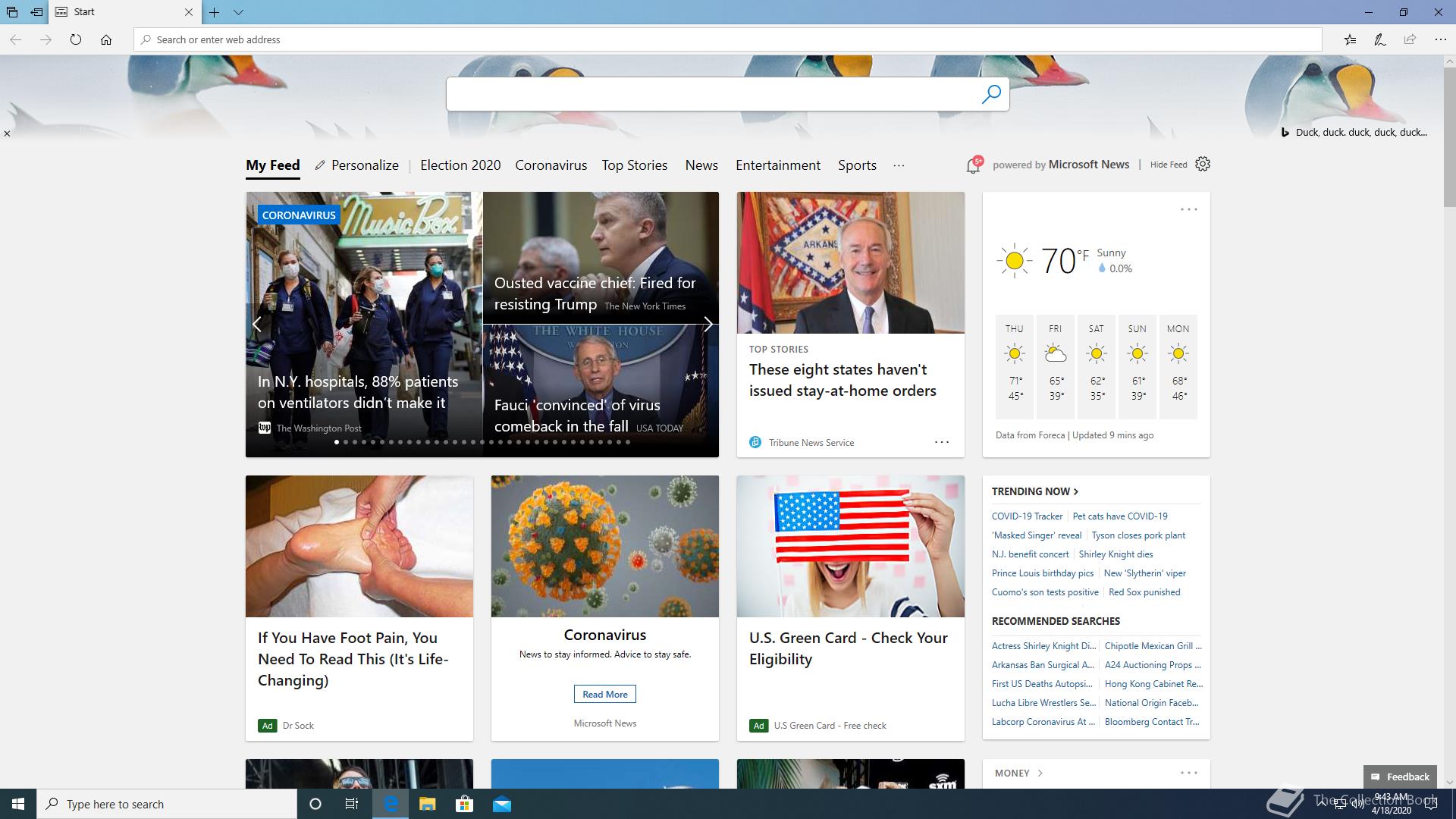Click Duck, duck Bing image caption

[1361, 132]
